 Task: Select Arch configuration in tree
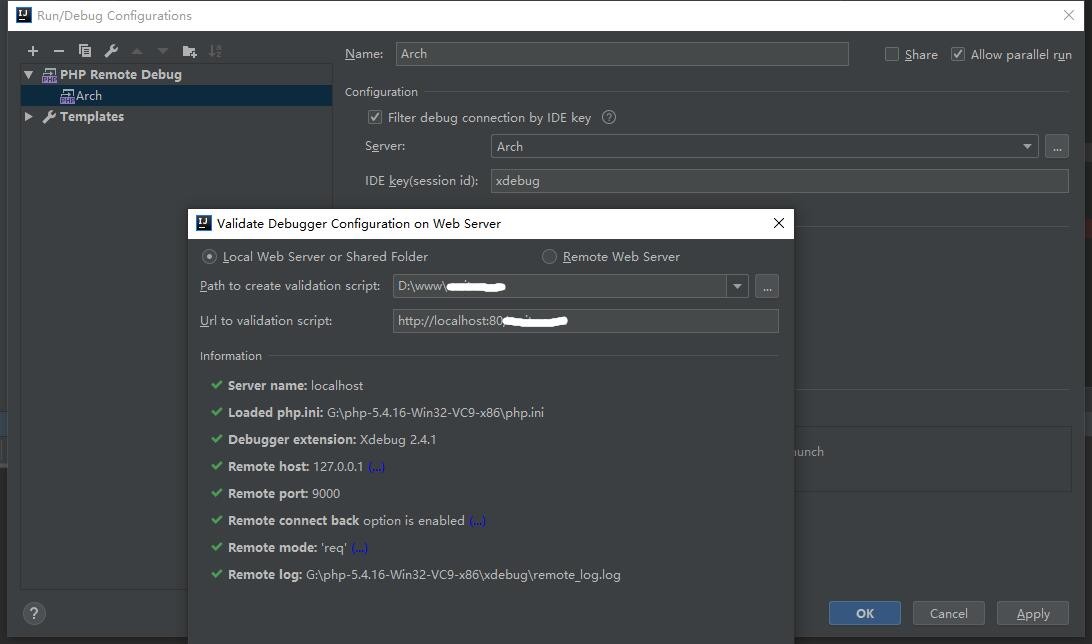[176, 95]
